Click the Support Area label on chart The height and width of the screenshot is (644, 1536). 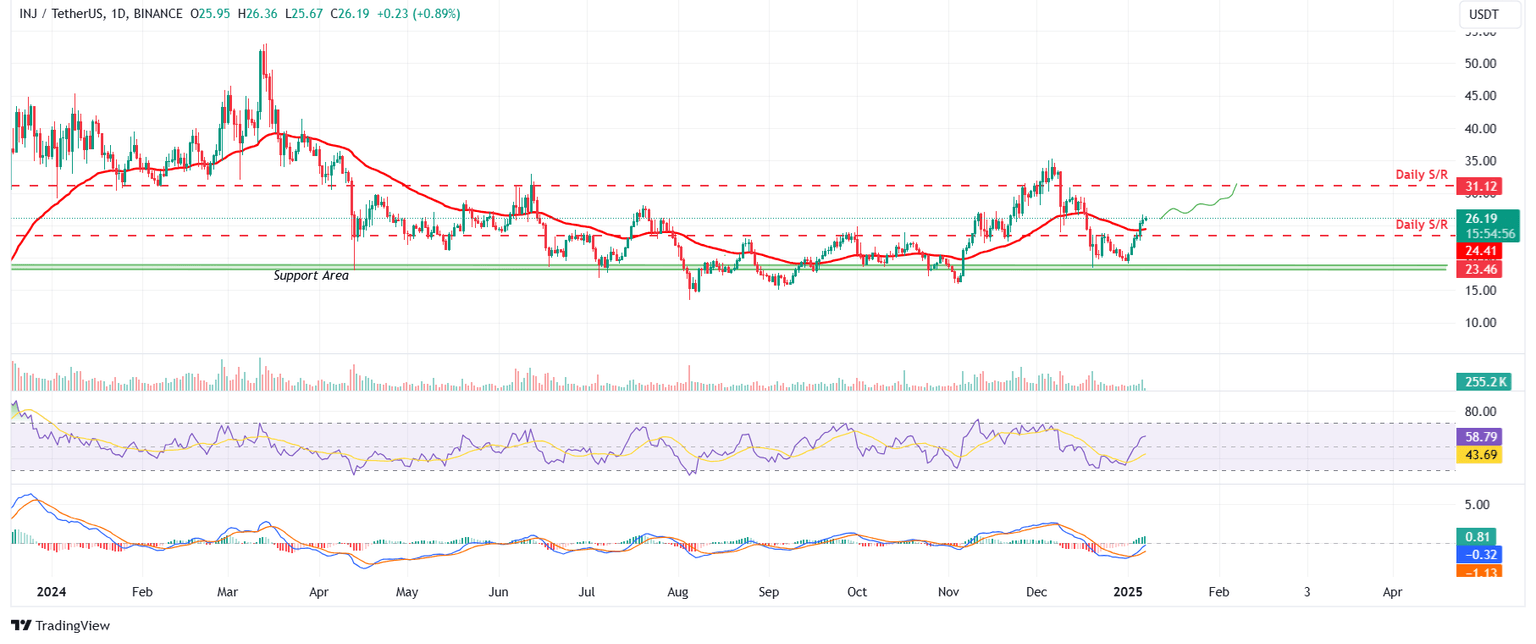[311, 275]
